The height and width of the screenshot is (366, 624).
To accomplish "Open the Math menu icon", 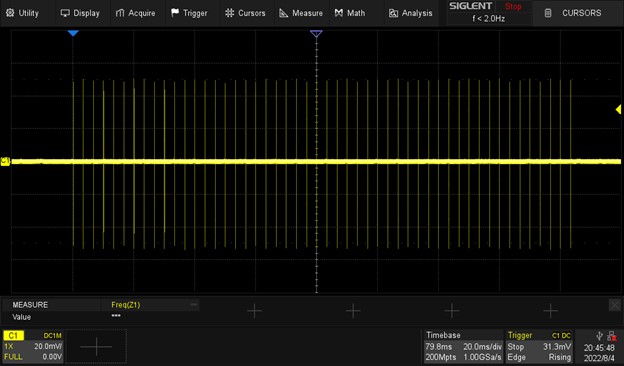I will 339,13.
